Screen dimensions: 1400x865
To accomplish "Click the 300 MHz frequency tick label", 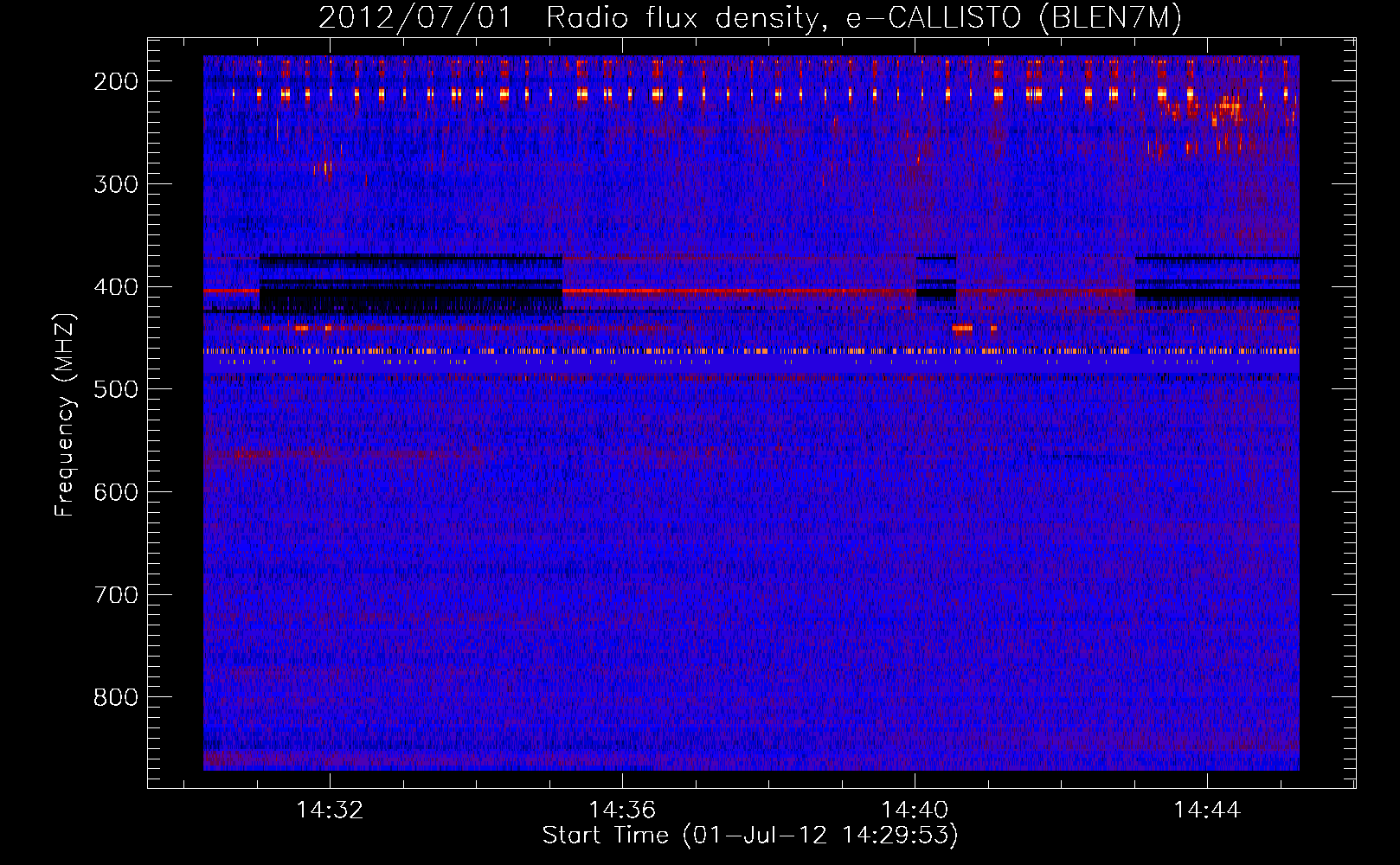I will click(116, 184).
